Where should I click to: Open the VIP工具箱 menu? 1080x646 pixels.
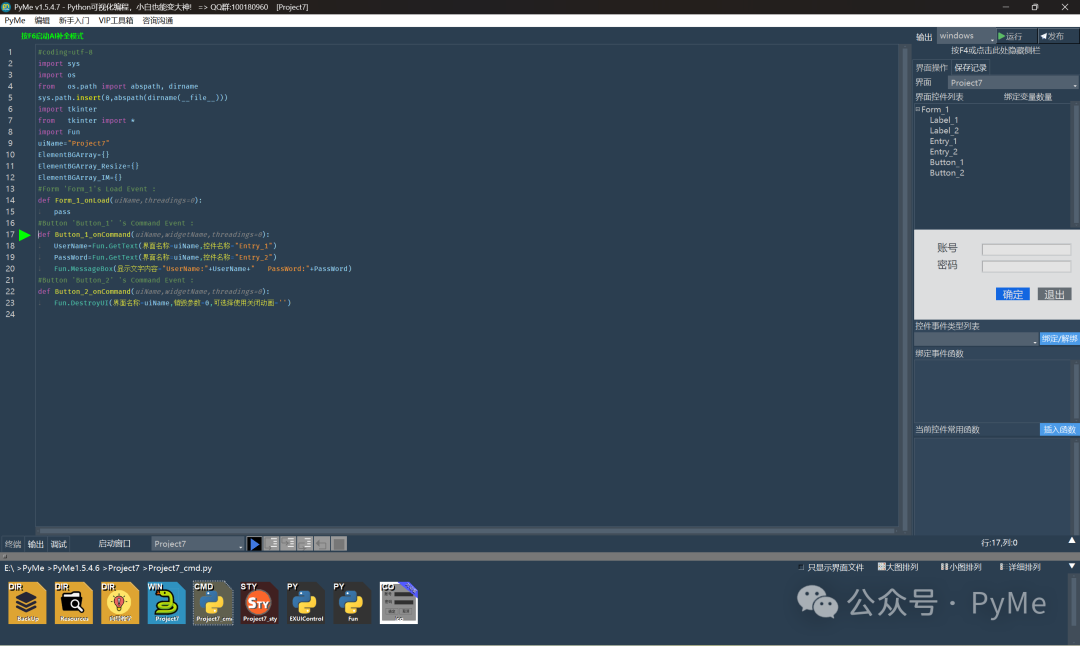(x=115, y=20)
